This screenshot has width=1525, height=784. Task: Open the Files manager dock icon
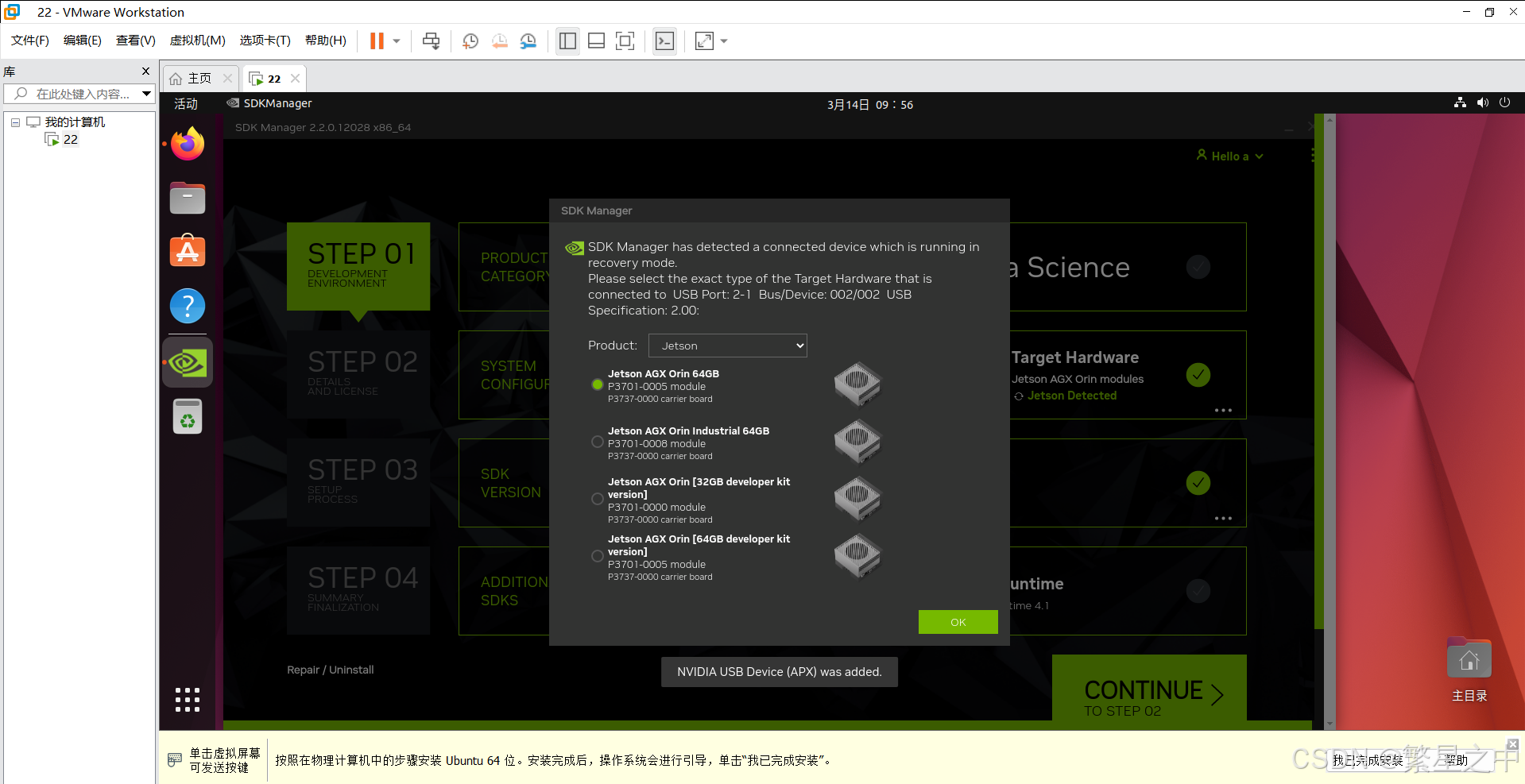tap(188, 198)
